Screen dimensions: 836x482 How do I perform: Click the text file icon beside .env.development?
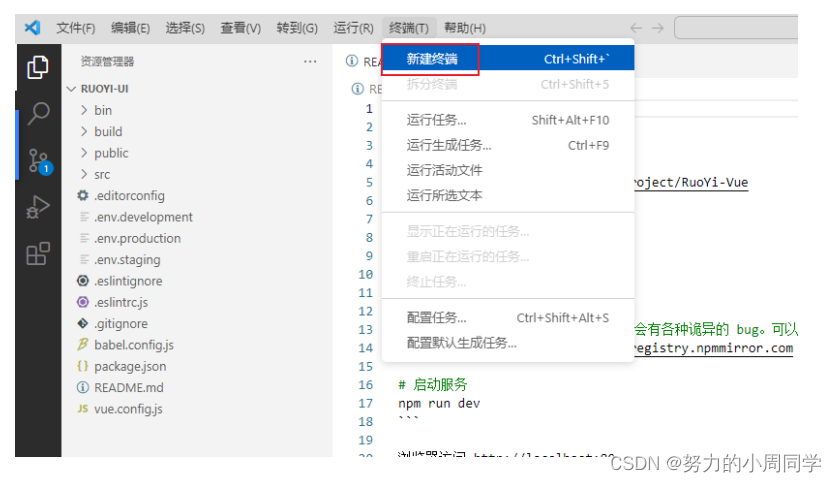[x=84, y=216]
